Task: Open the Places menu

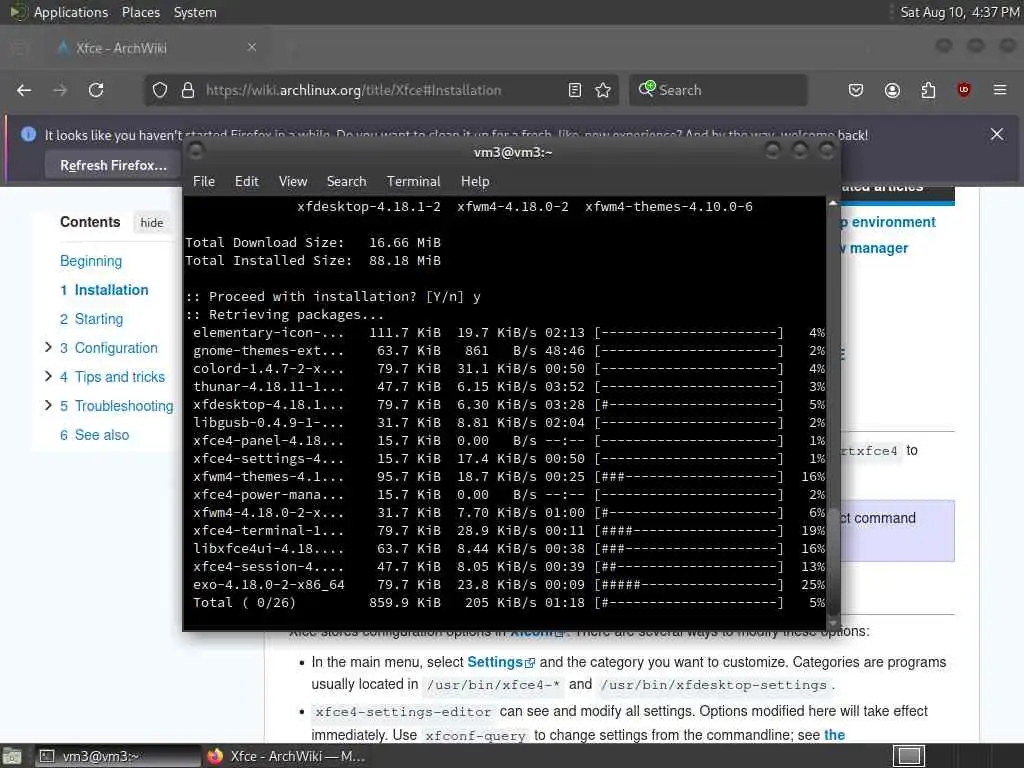Action: click(140, 12)
